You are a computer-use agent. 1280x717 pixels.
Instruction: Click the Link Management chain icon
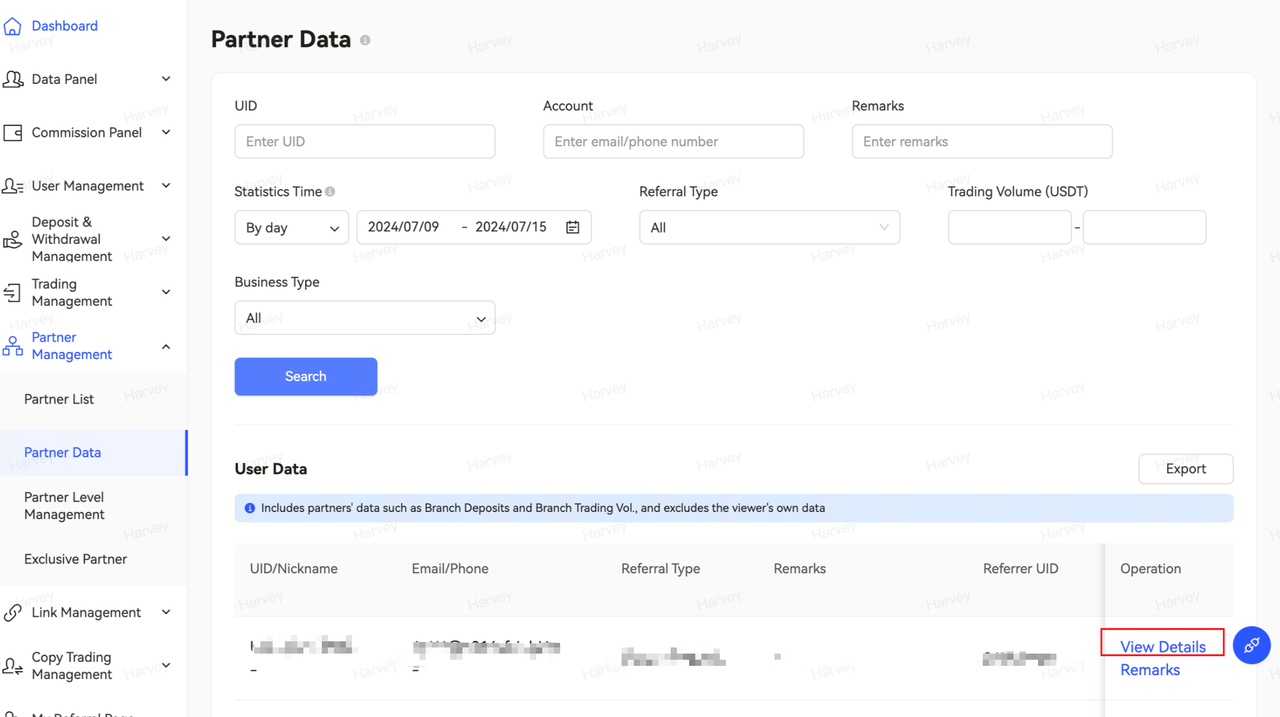(x=13, y=613)
